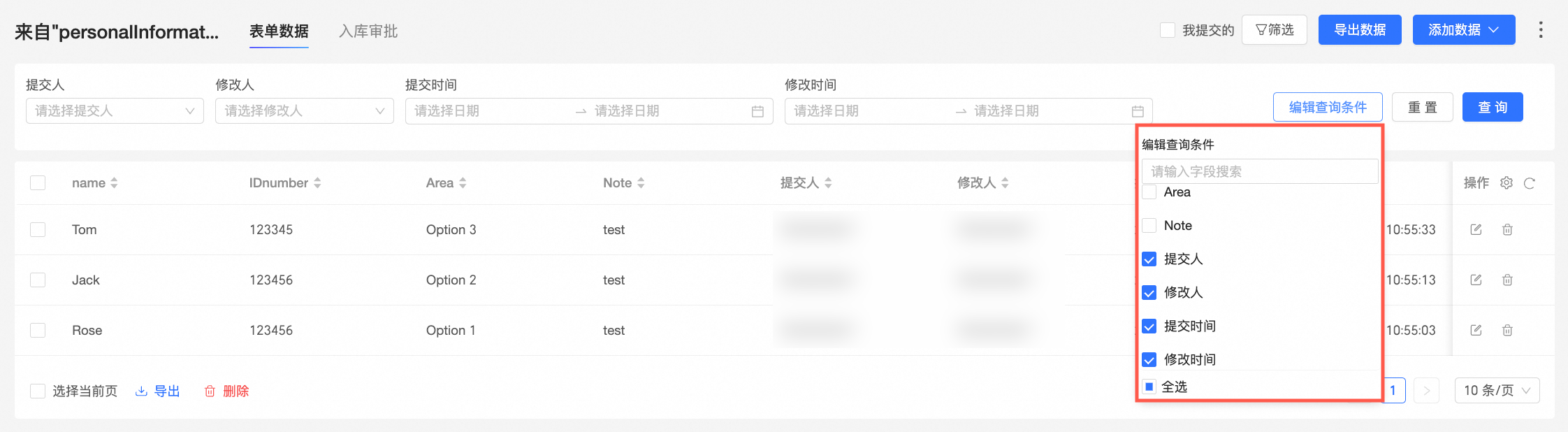Open calendar icon in 提交时间 range
The width and height of the screenshot is (1568, 432).
(x=757, y=111)
